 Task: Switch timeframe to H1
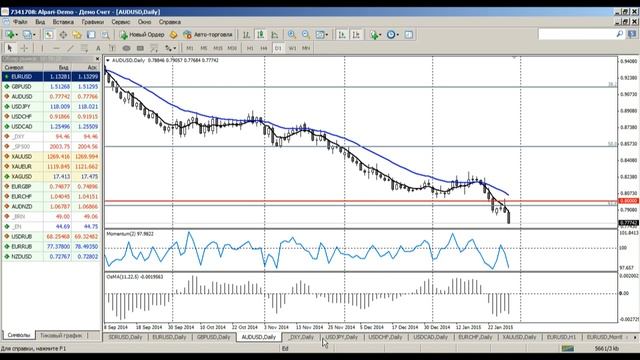coord(250,48)
